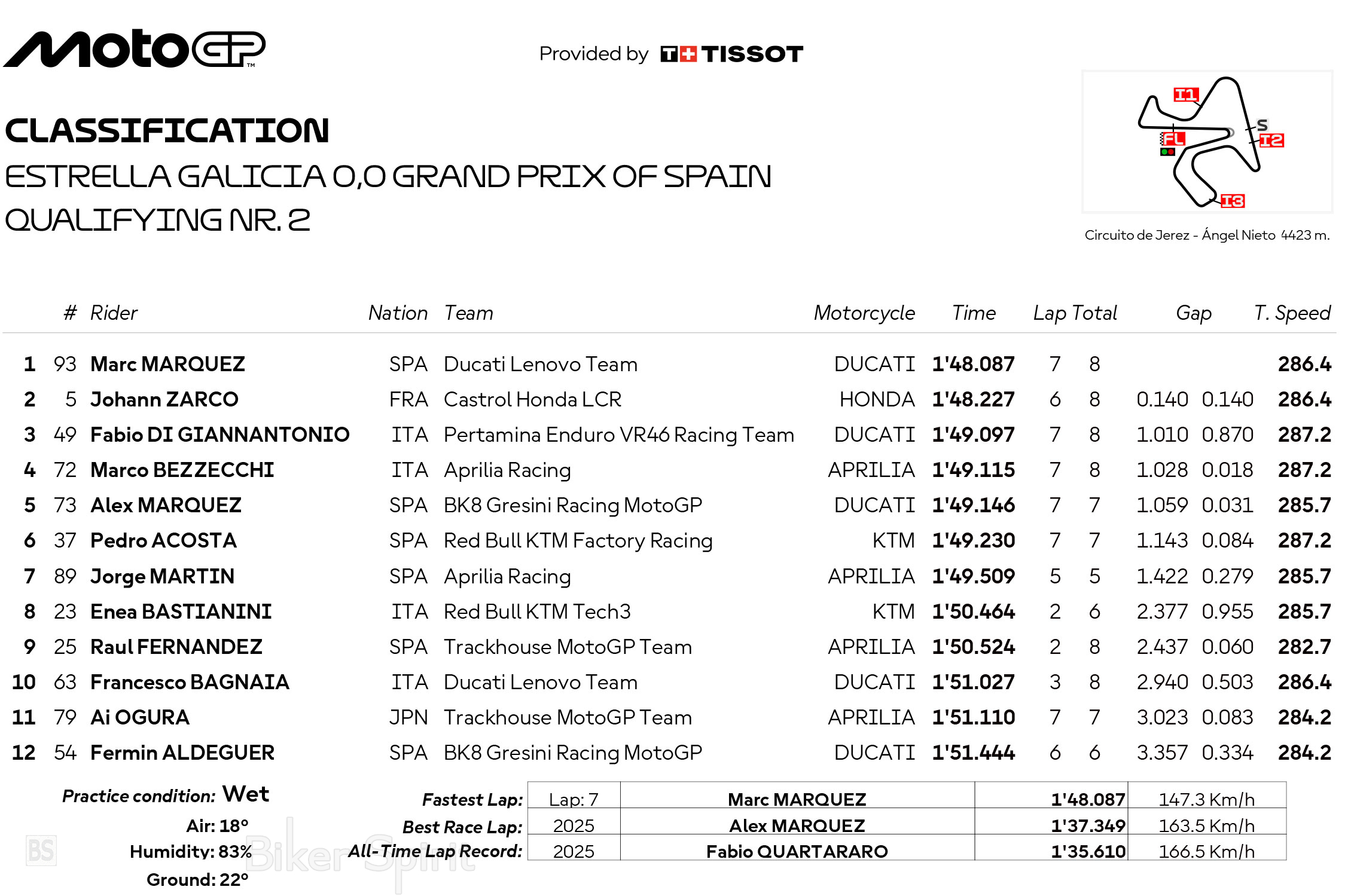
Task: Click Pedro ACOSTA's time 1'49.230
Action: (973, 540)
